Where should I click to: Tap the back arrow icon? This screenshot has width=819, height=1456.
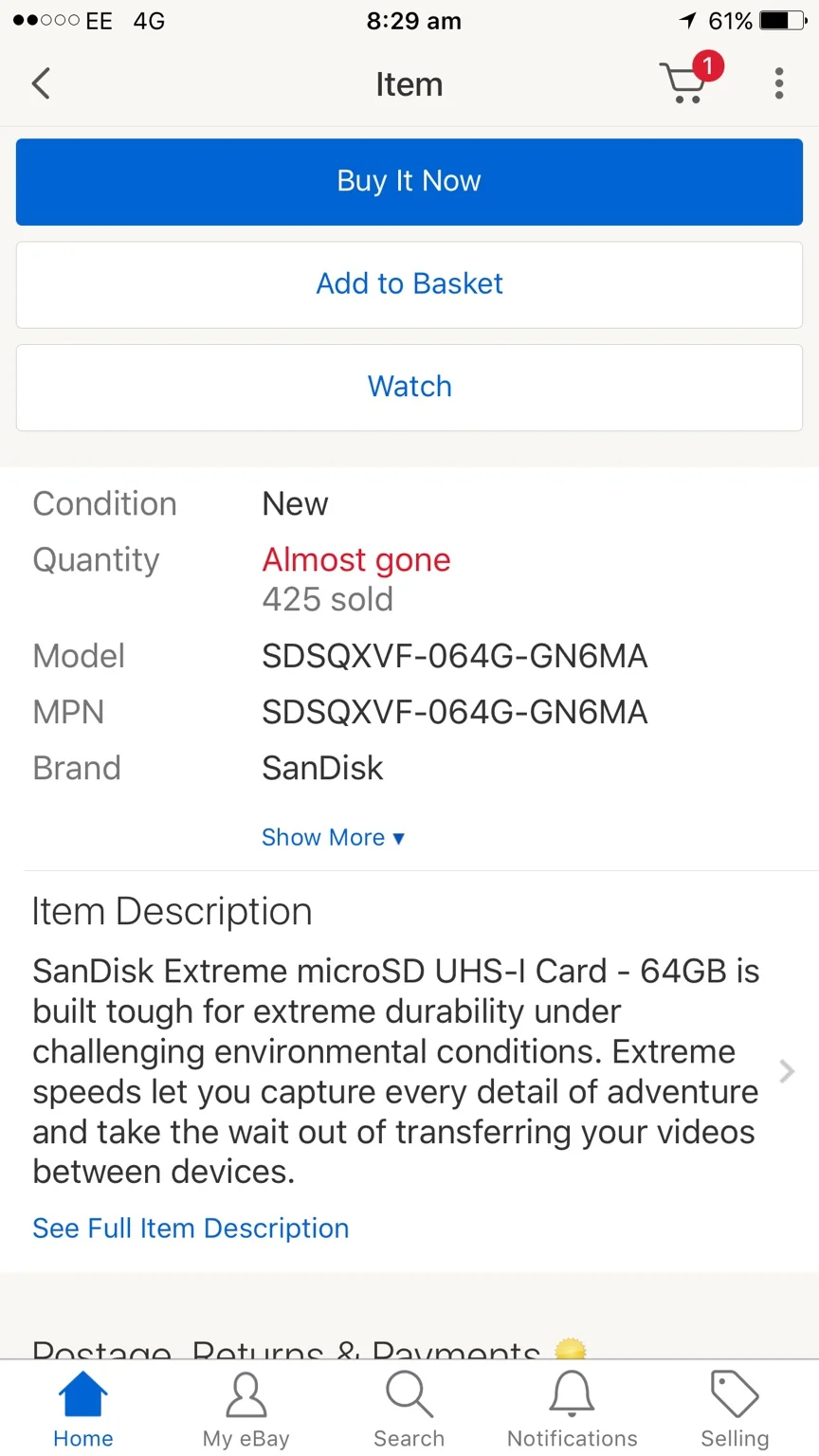coord(41,83)
